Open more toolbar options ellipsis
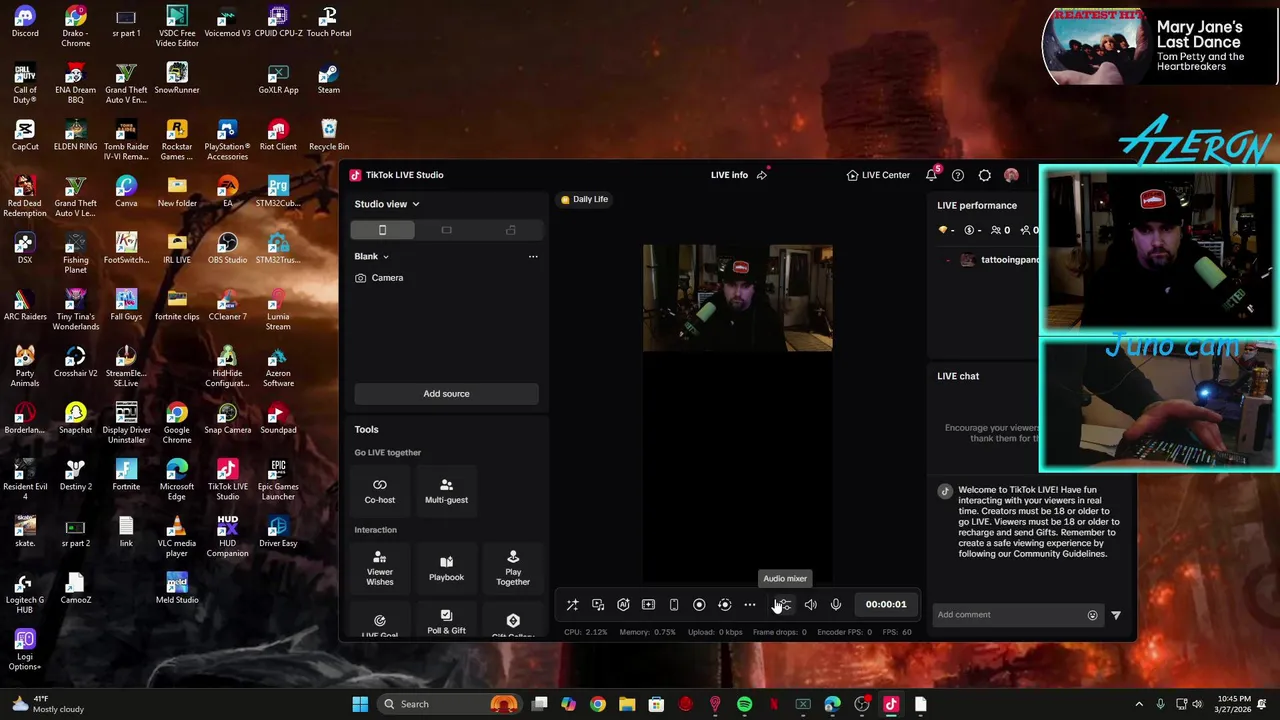Viewport: 1280px width, 720px height. coord(750,605)
